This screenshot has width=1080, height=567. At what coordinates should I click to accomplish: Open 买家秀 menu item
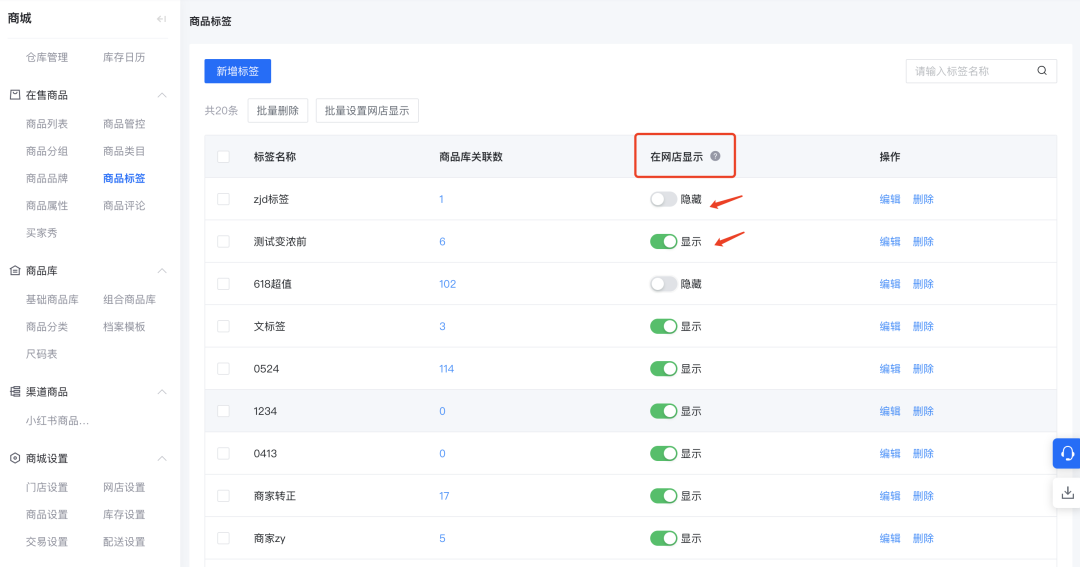41,233
